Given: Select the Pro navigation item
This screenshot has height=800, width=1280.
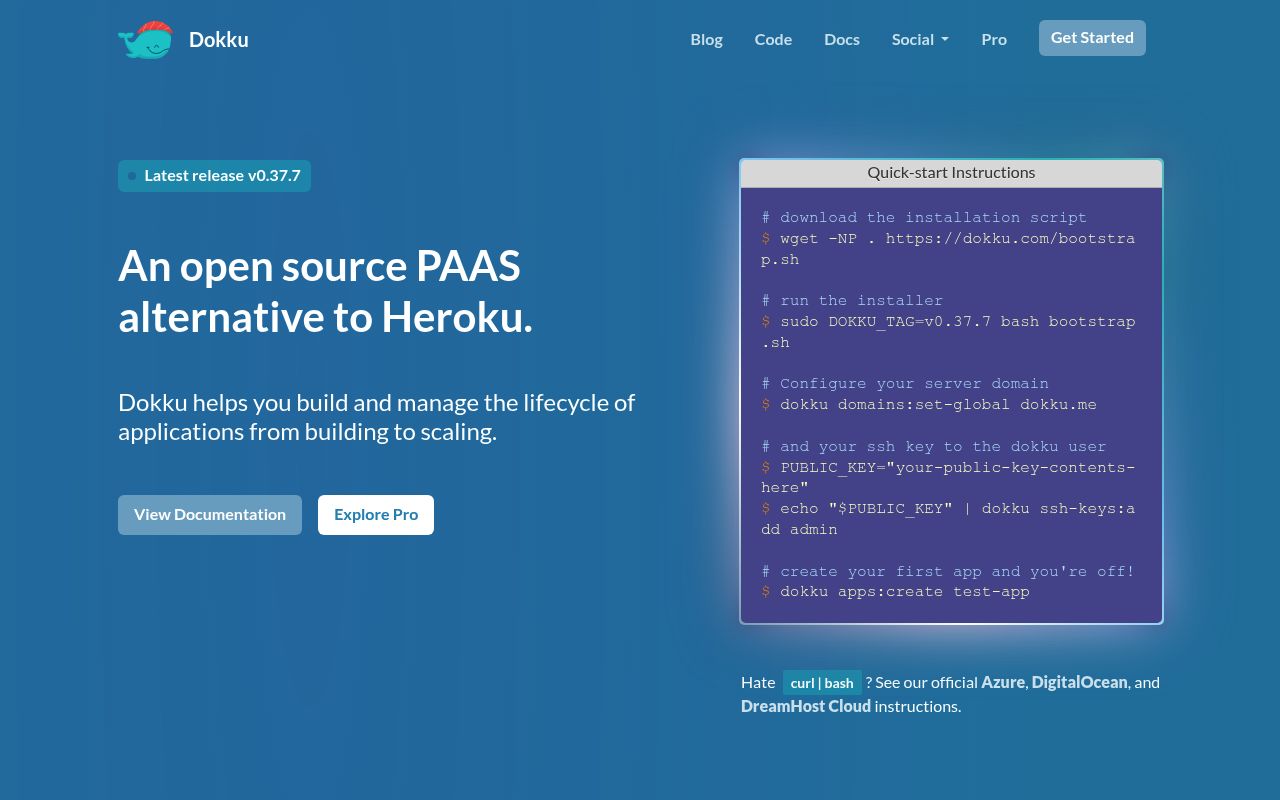Looking at the screenshot, I should pos(994,39).
